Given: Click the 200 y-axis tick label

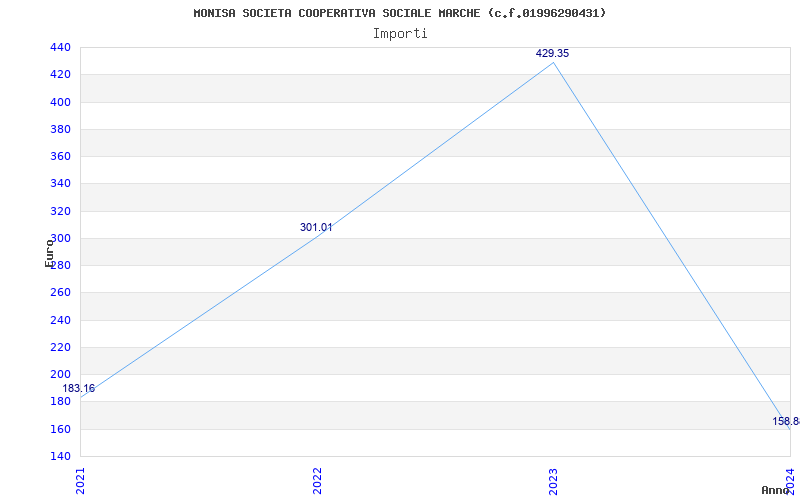Looking at the screenshot, I should [x=60, y=374].
